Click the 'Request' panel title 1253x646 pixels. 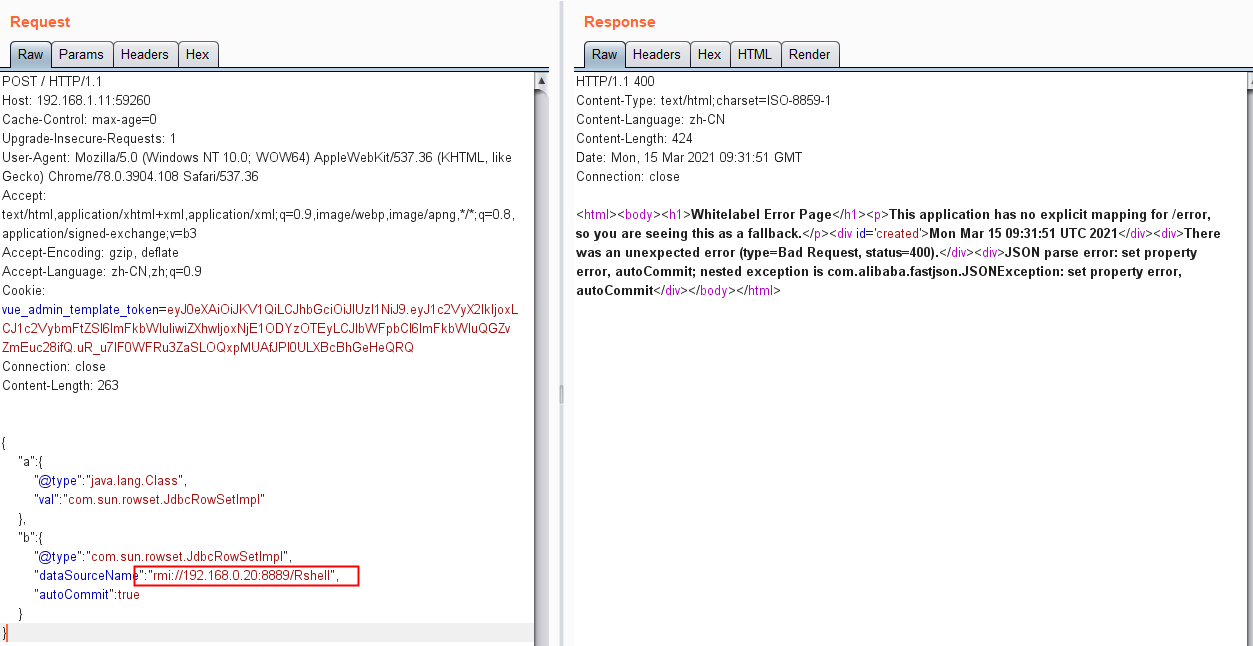pos(40,22)
